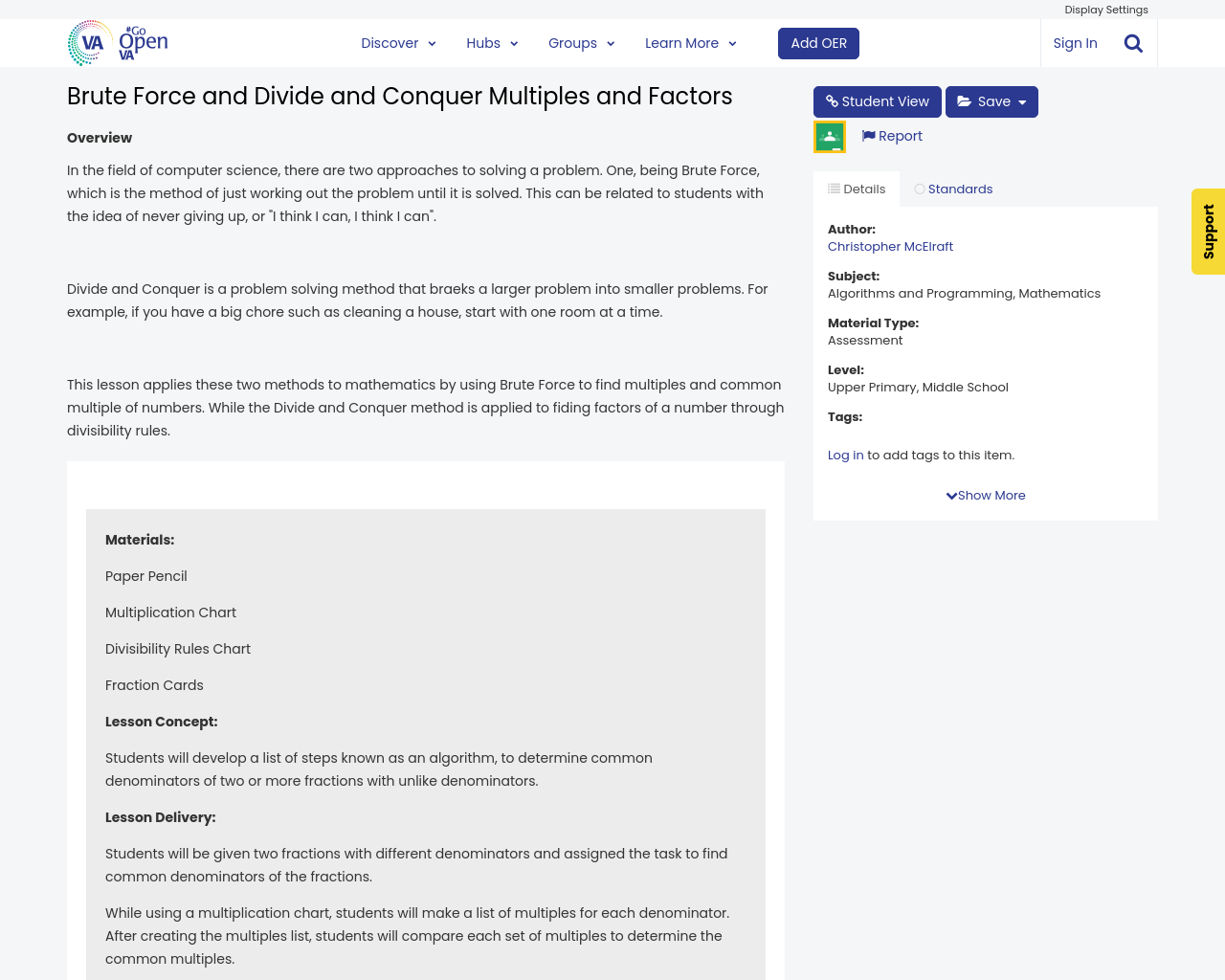This screenshot has width=1225, height=980.
Task: Share this resource to Google Classroom
Action: click(x=828, y=134)
